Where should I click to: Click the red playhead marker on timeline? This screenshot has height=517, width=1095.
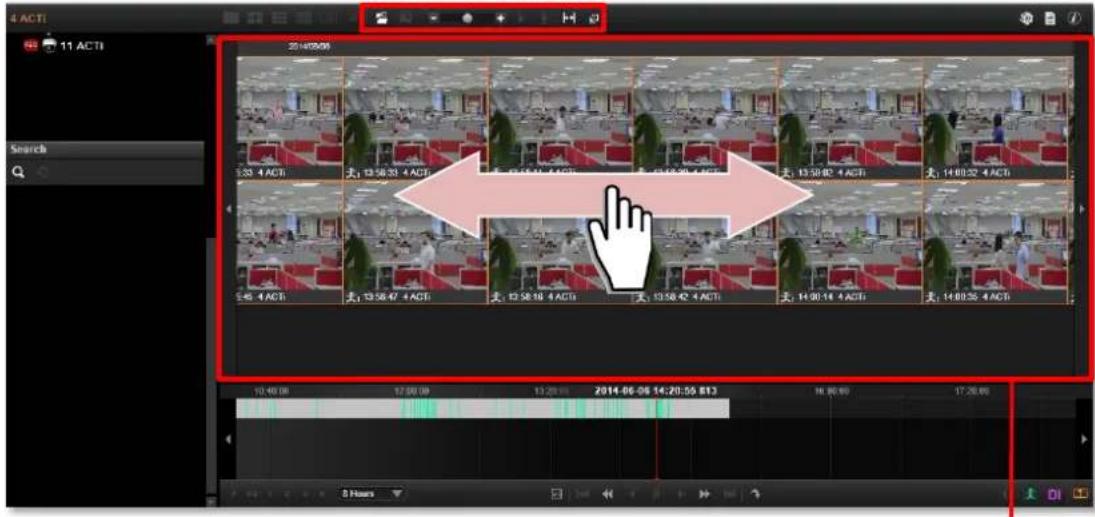click(x=656, y=439)
